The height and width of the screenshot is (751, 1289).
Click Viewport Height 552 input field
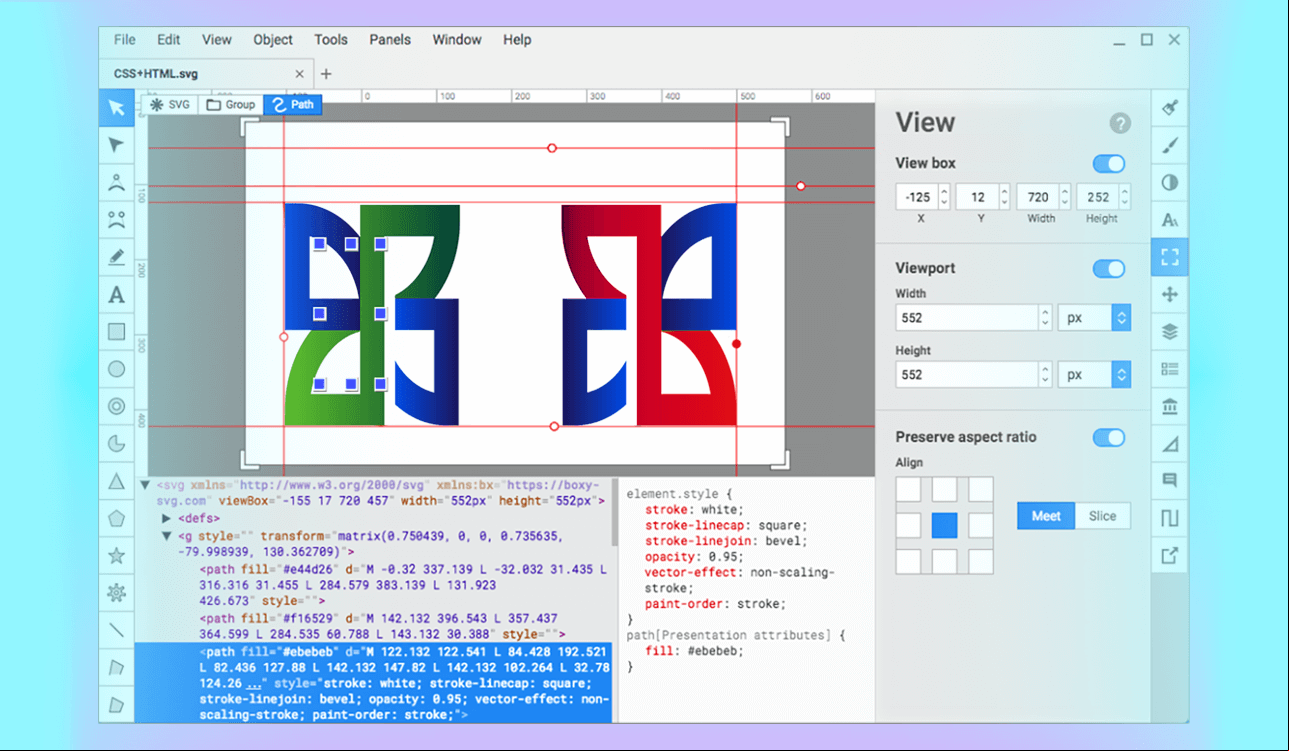pyautogui.click(x=968, y=375)
